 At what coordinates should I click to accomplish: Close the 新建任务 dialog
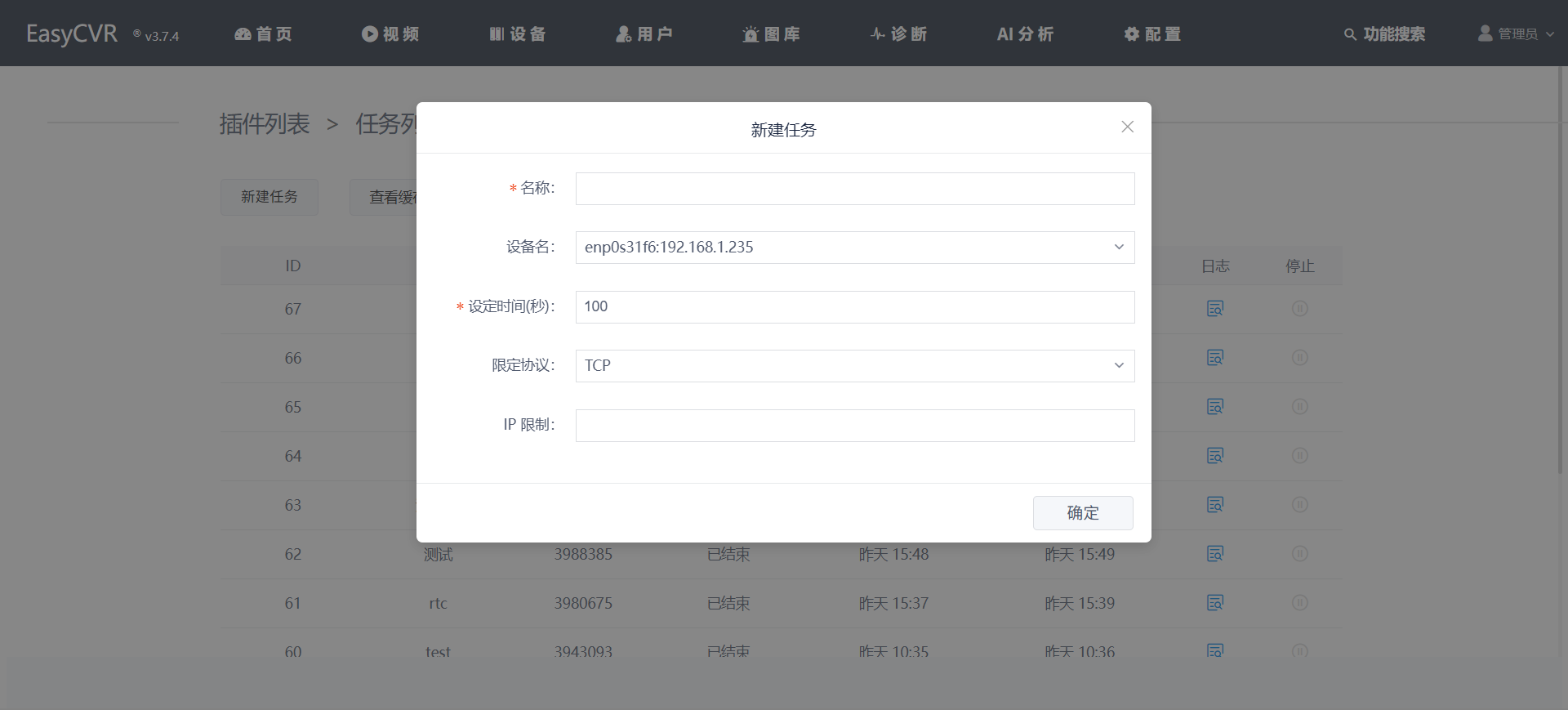point(1127,127)
